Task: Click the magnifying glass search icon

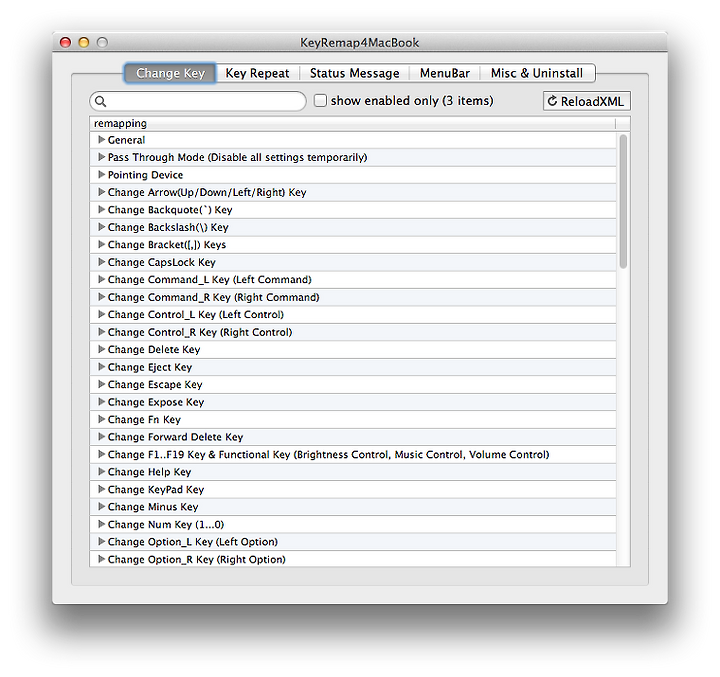Action: pyautogui.click(x=101, y=102)
